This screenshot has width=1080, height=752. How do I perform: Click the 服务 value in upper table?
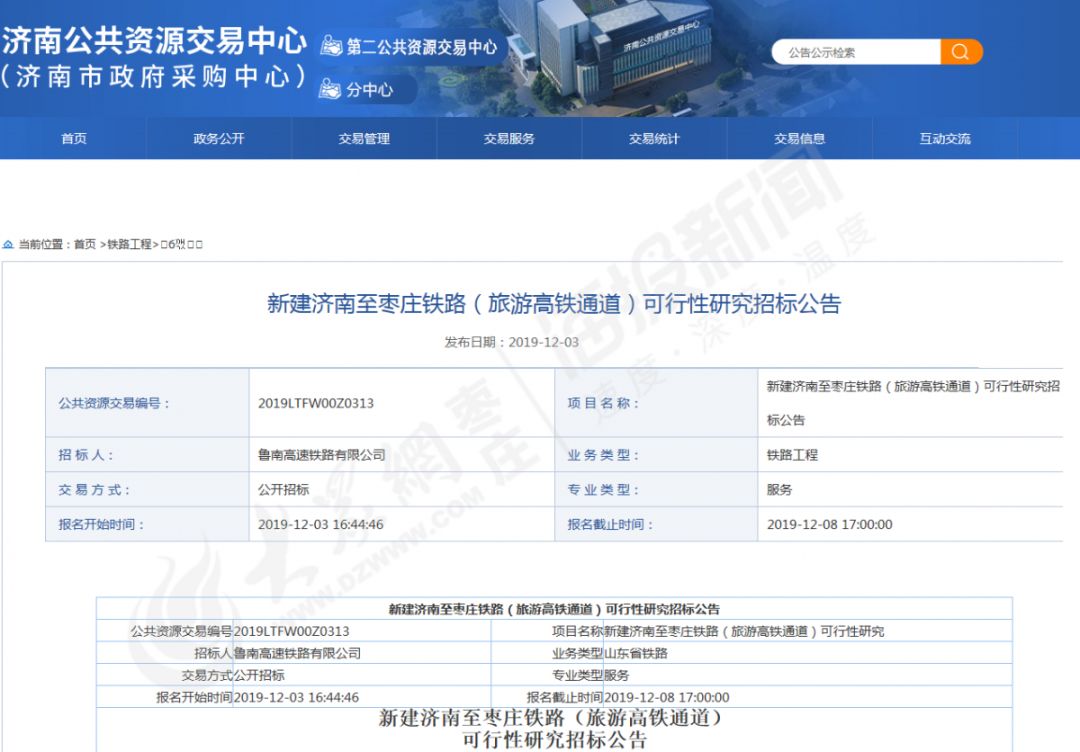pyautogui.click(x=779, y=490)
